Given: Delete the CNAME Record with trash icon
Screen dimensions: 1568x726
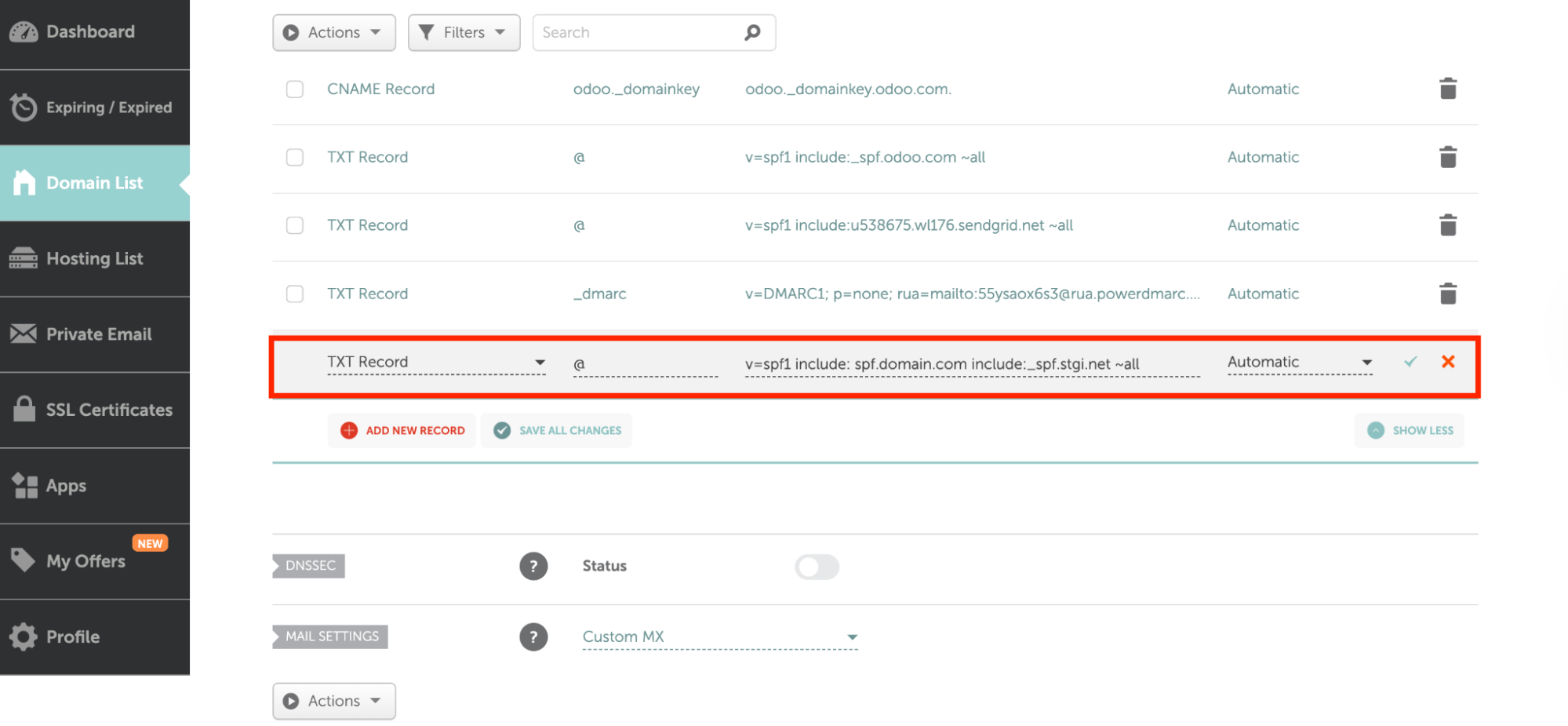Looking at the screenshot, I should tap(1447, 89).
